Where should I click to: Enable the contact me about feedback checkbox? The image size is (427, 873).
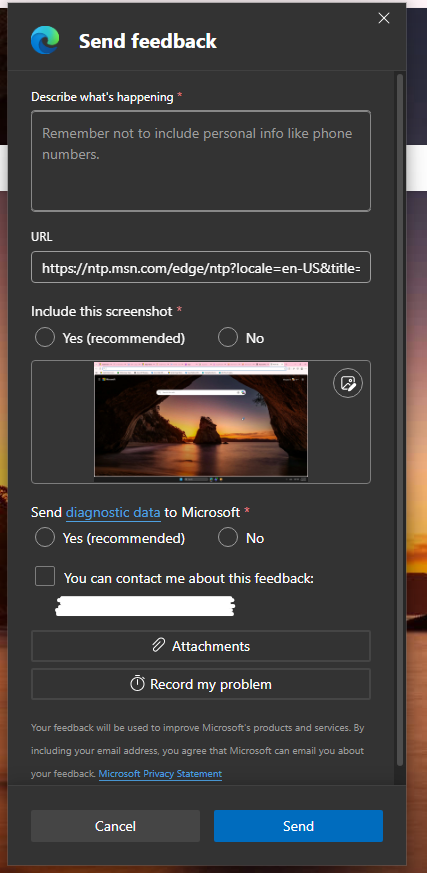[x=45, y=576]
